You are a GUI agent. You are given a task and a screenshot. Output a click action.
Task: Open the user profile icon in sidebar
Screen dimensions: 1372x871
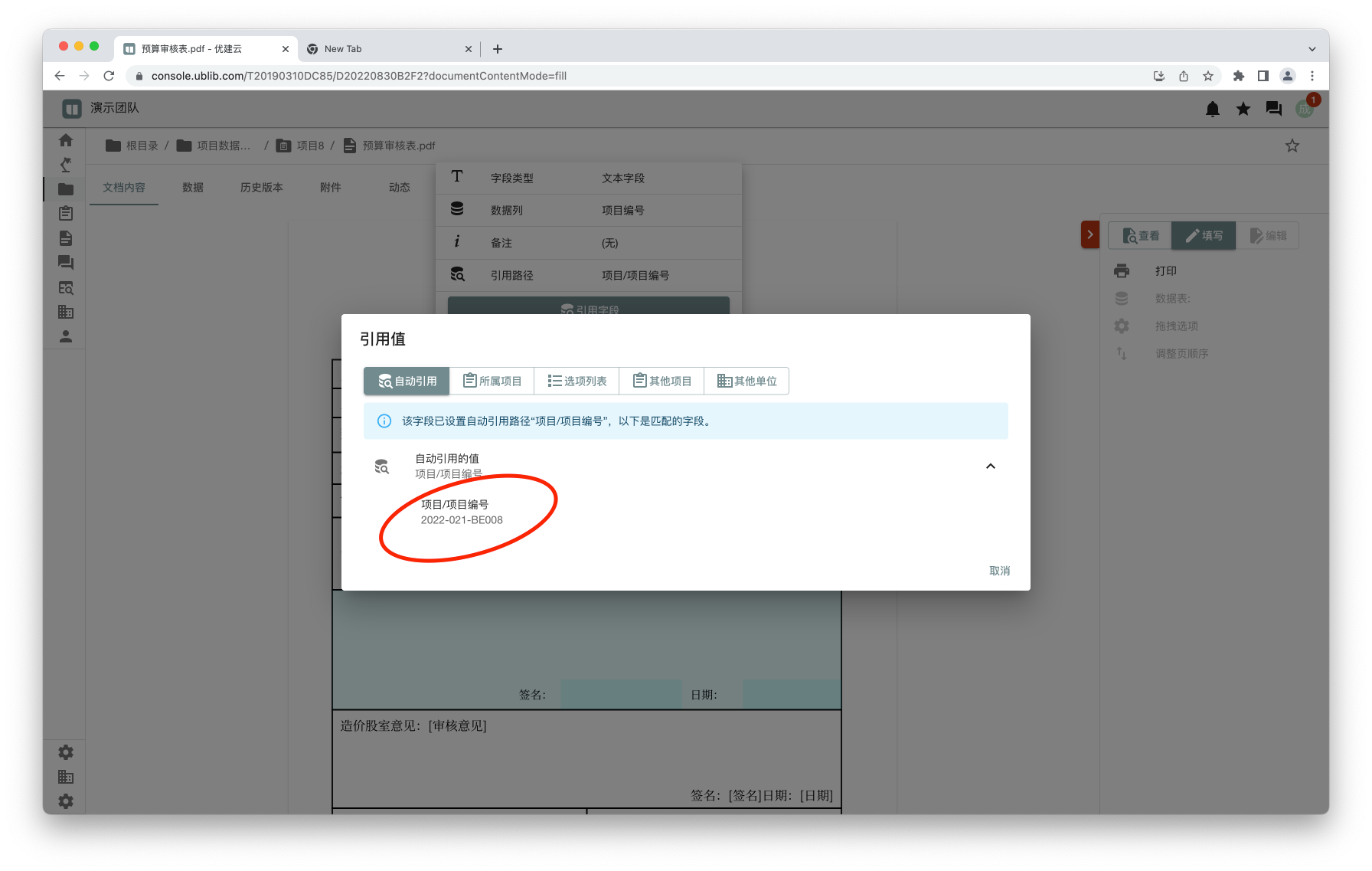point(66,336)
